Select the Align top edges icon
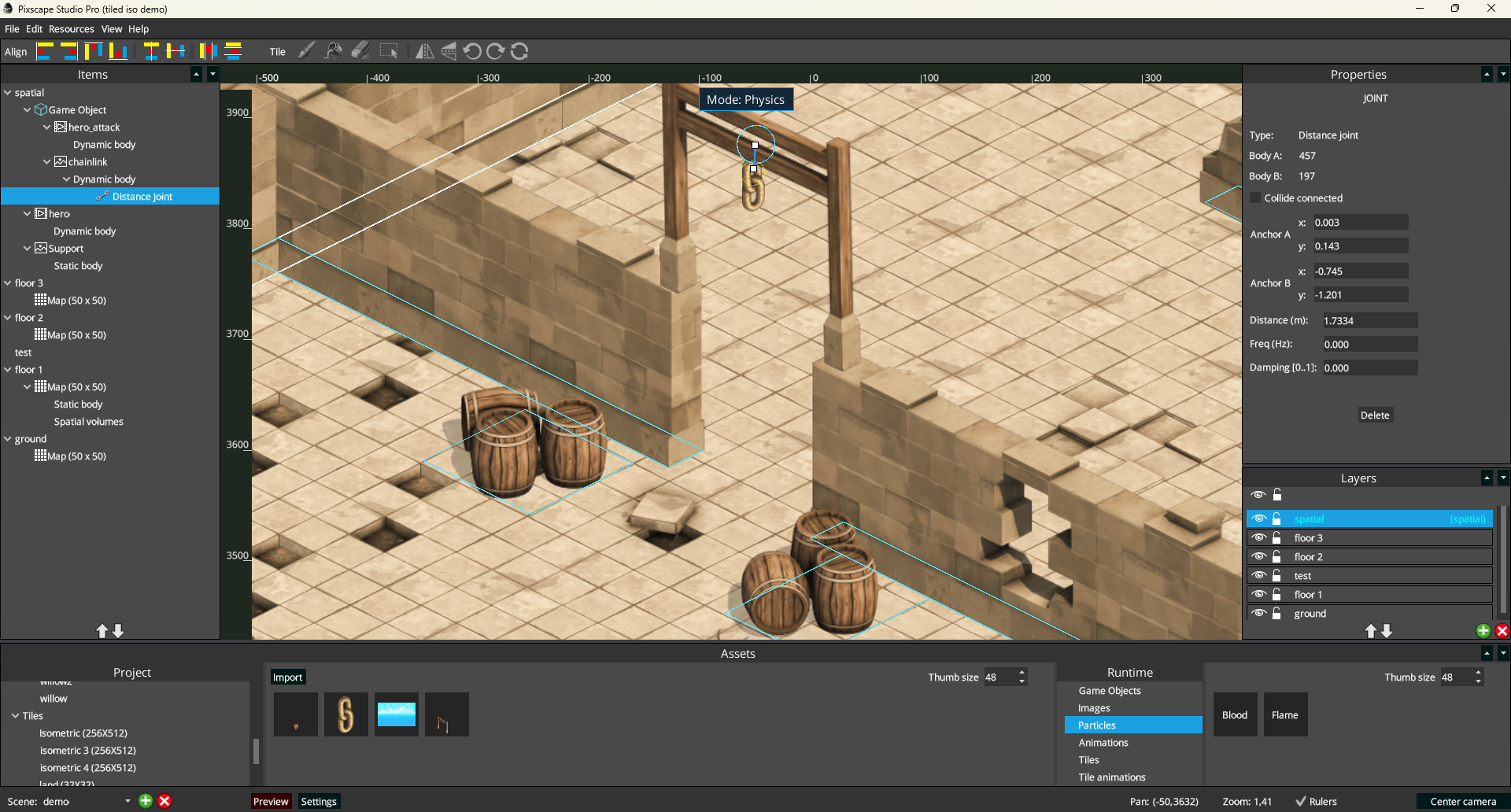 point(94,51)
